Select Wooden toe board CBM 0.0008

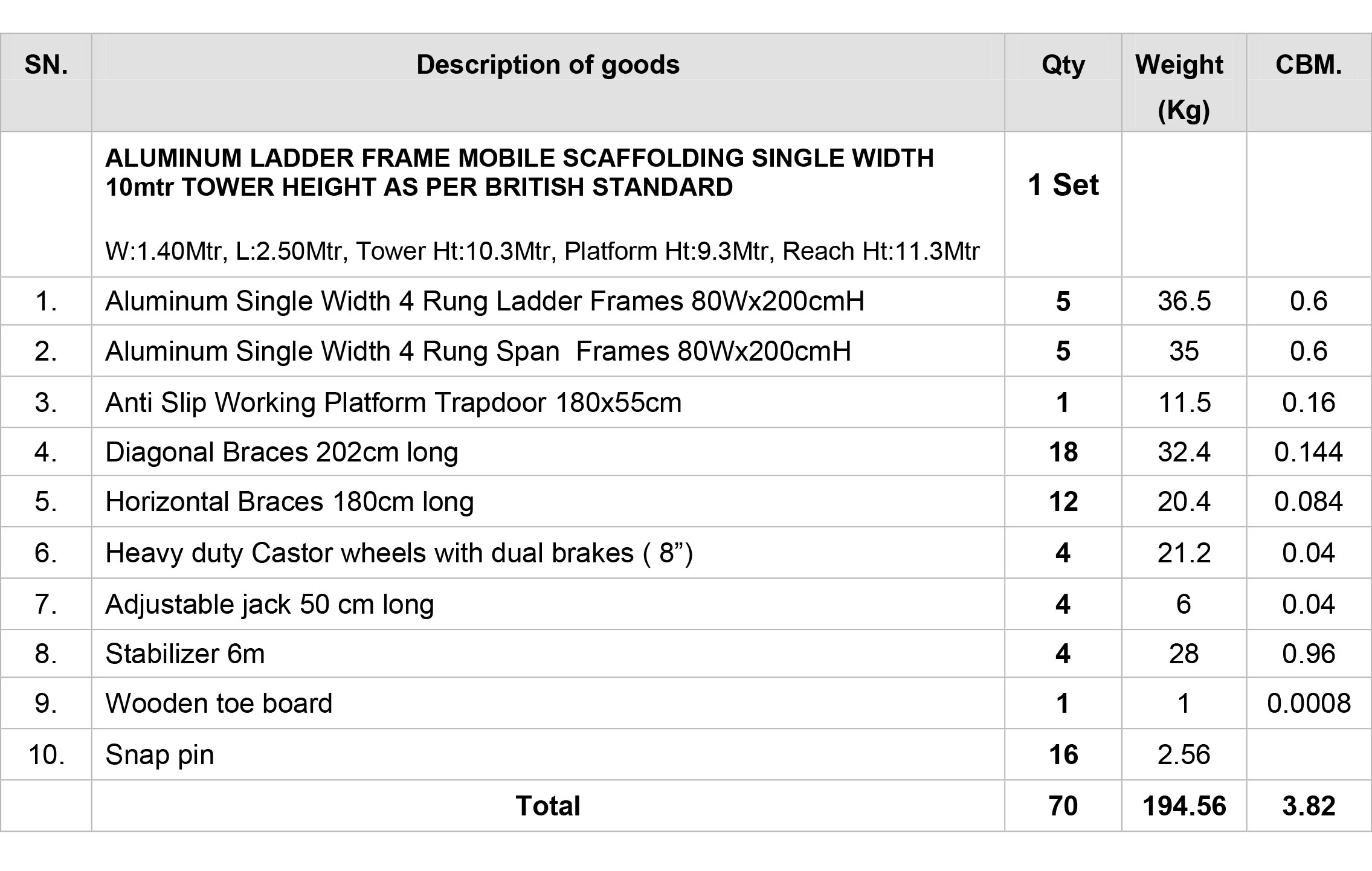click(1309, 703)
